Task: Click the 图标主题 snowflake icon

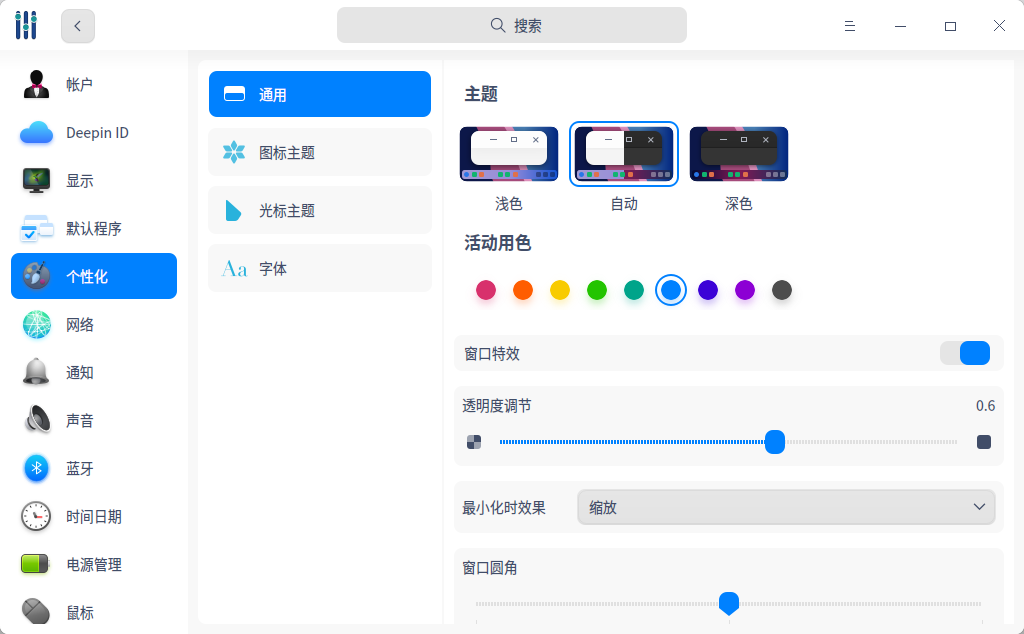Action: (x=234, y=152)
